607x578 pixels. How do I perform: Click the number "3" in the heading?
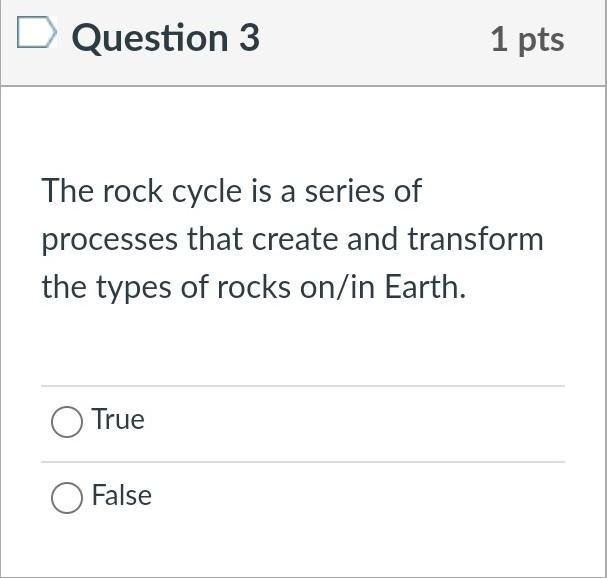[x=249, y=38]
